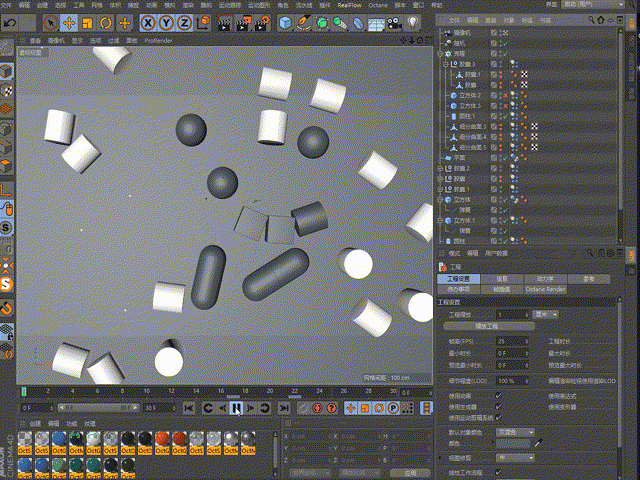Add a Light bulb object
640x480 pixels.
(x=413, y=23)
